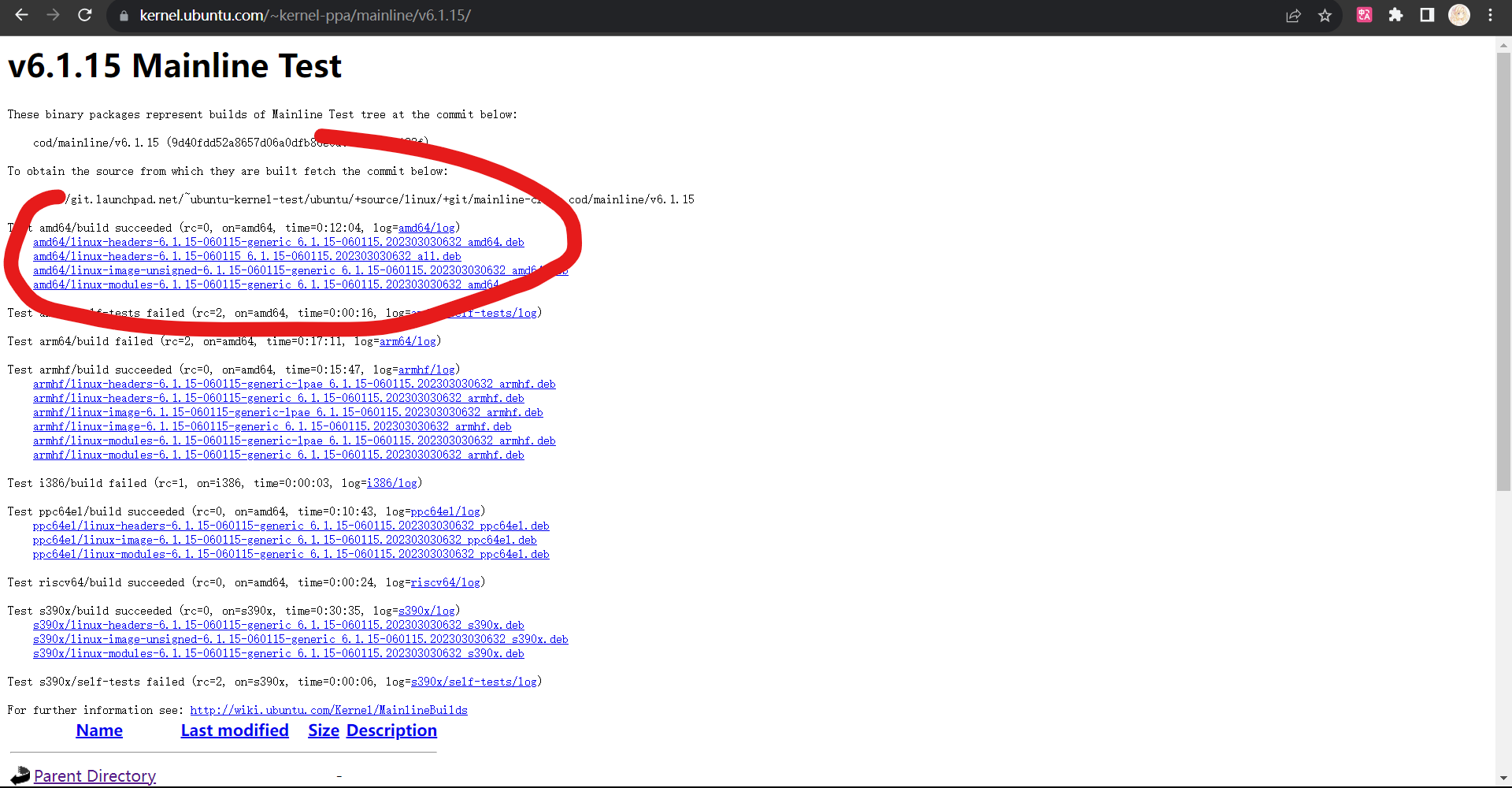This screenshot has height=788, width=1512.
Task: Bookmark this page with star icon
Action: click(x=1325, y=16)
